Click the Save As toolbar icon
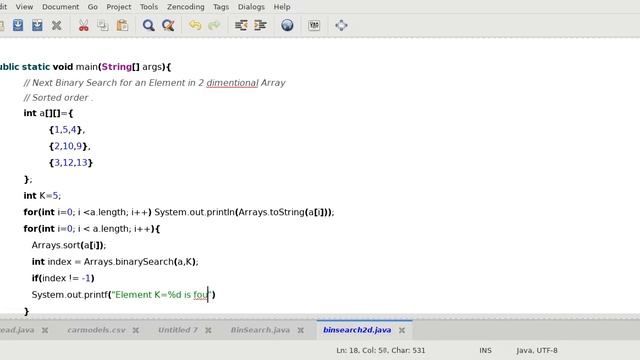 (x=37, y=25)
